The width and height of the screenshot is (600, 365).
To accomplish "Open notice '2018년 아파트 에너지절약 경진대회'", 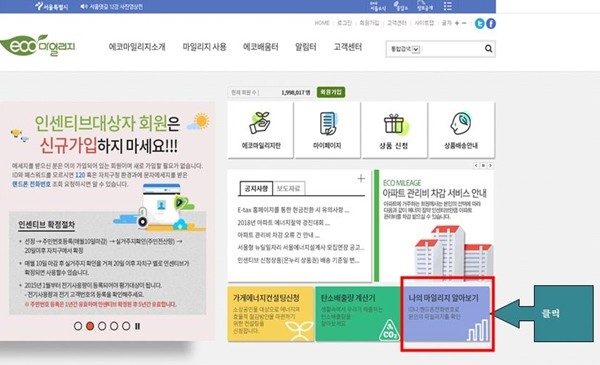I will pyautogui.click(x=284, y=223).
